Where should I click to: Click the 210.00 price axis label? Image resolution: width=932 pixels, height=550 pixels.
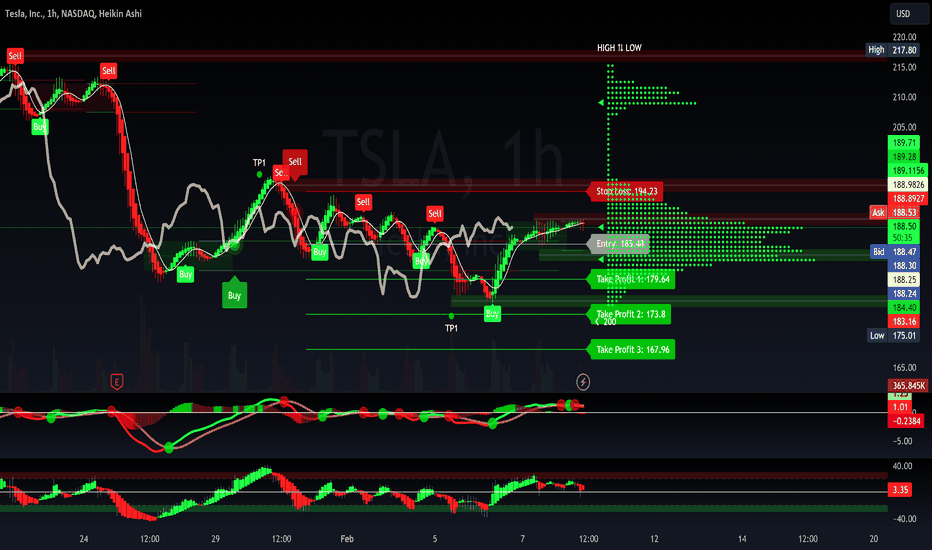[x=904, y=97]
